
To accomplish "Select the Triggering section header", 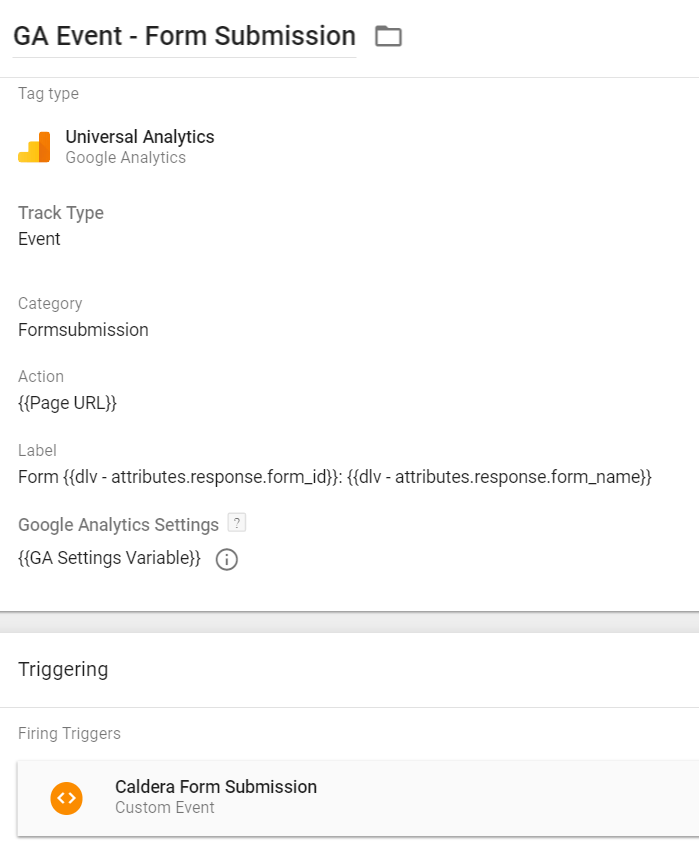I will [x=63, y=669].
